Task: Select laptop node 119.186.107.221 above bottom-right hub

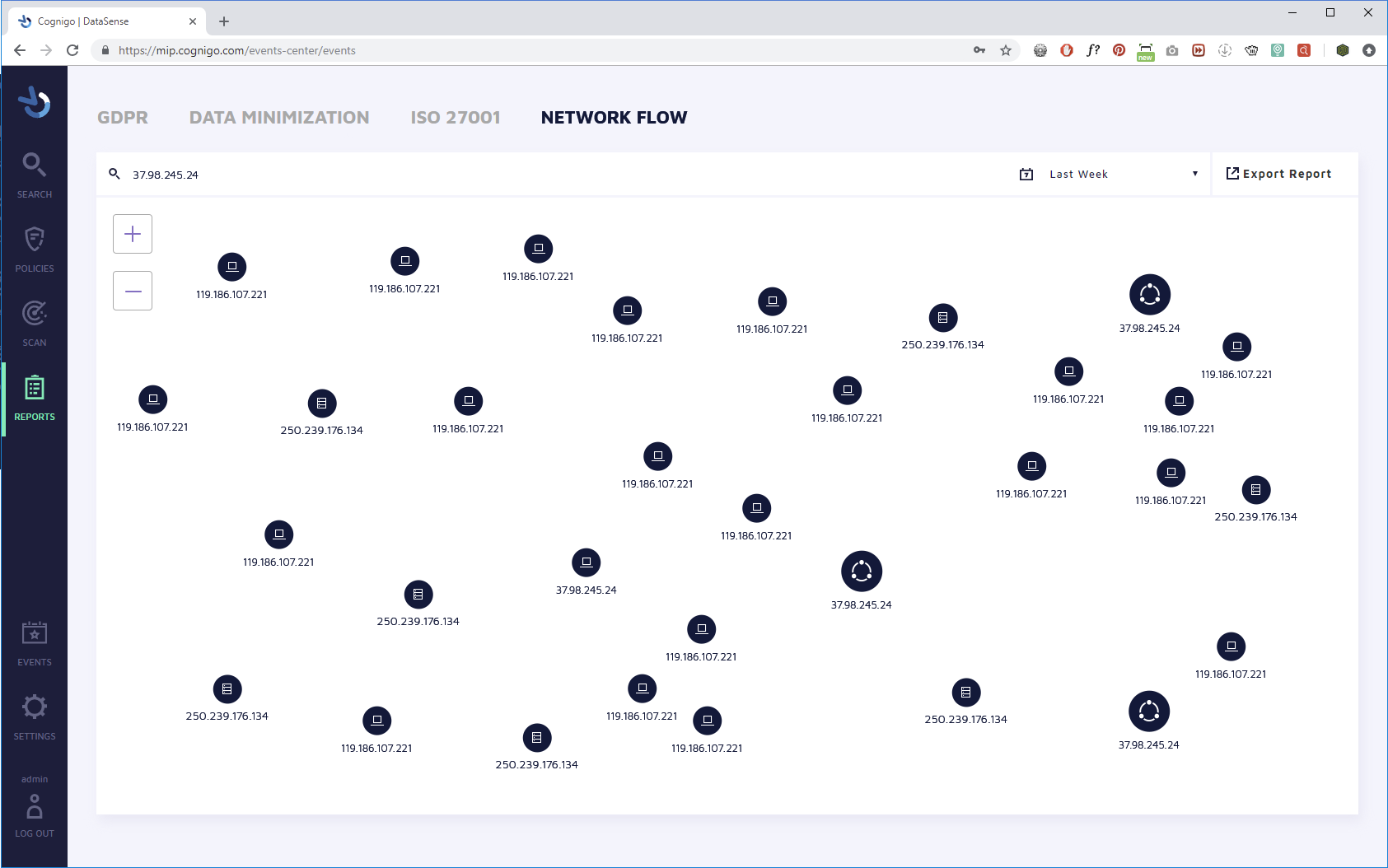Action: (1231, 646)
